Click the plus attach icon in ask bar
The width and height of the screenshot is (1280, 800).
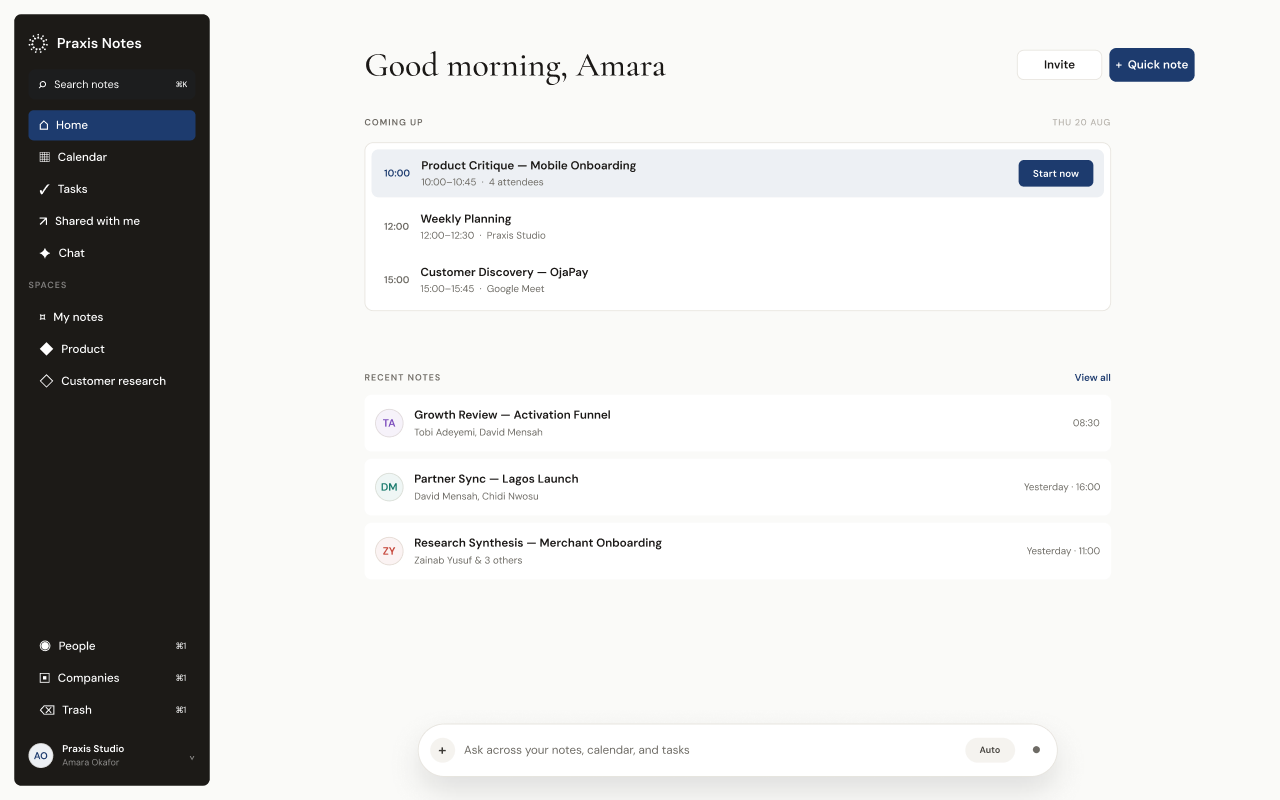[442, 750]
